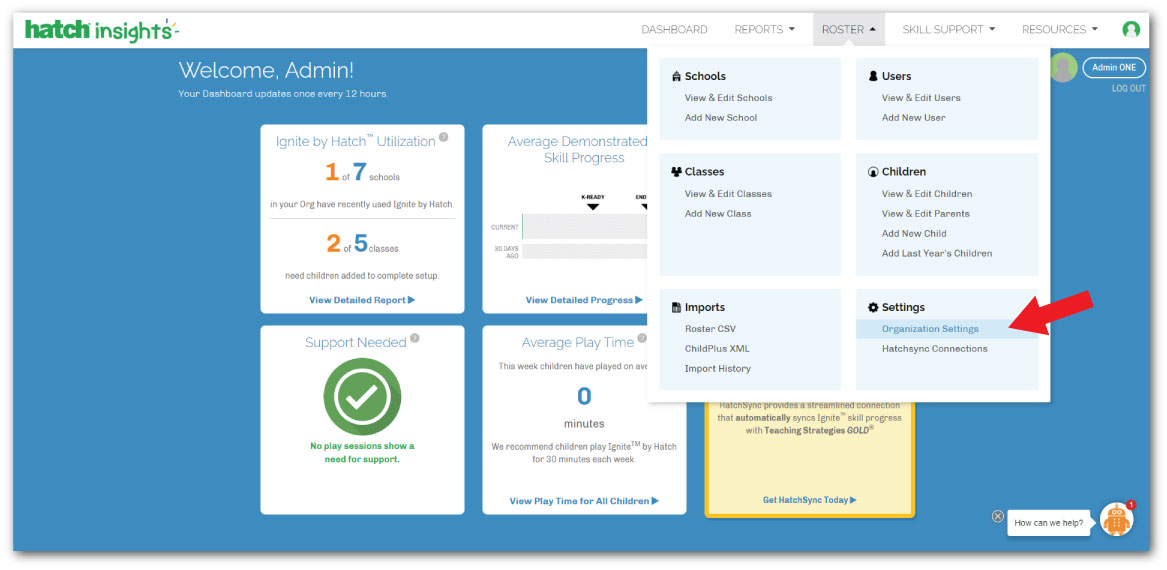Click the Children face icon in menu
Viewport: 1167px width, 570px height.
874,172
